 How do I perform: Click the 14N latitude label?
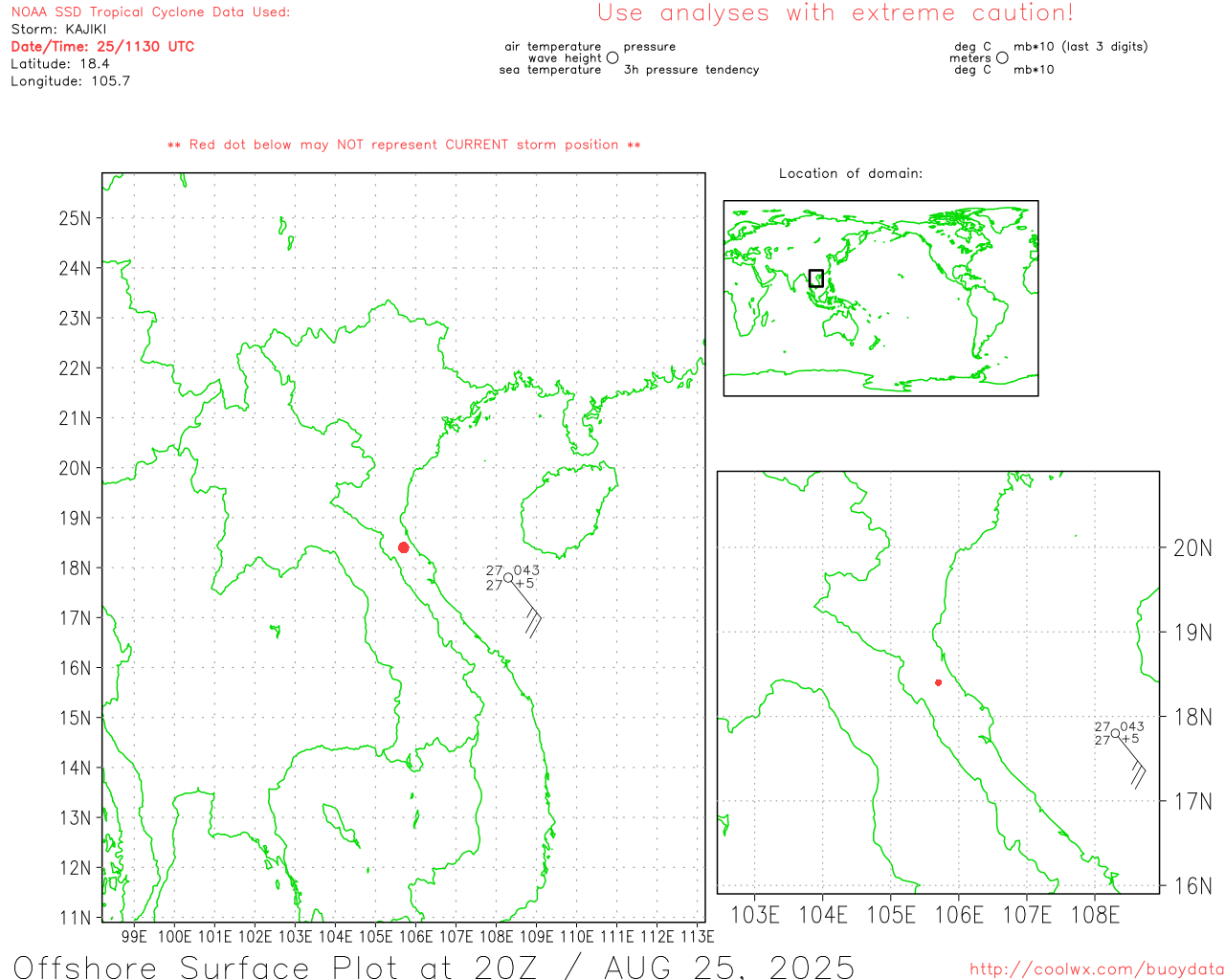click(75, 768)
